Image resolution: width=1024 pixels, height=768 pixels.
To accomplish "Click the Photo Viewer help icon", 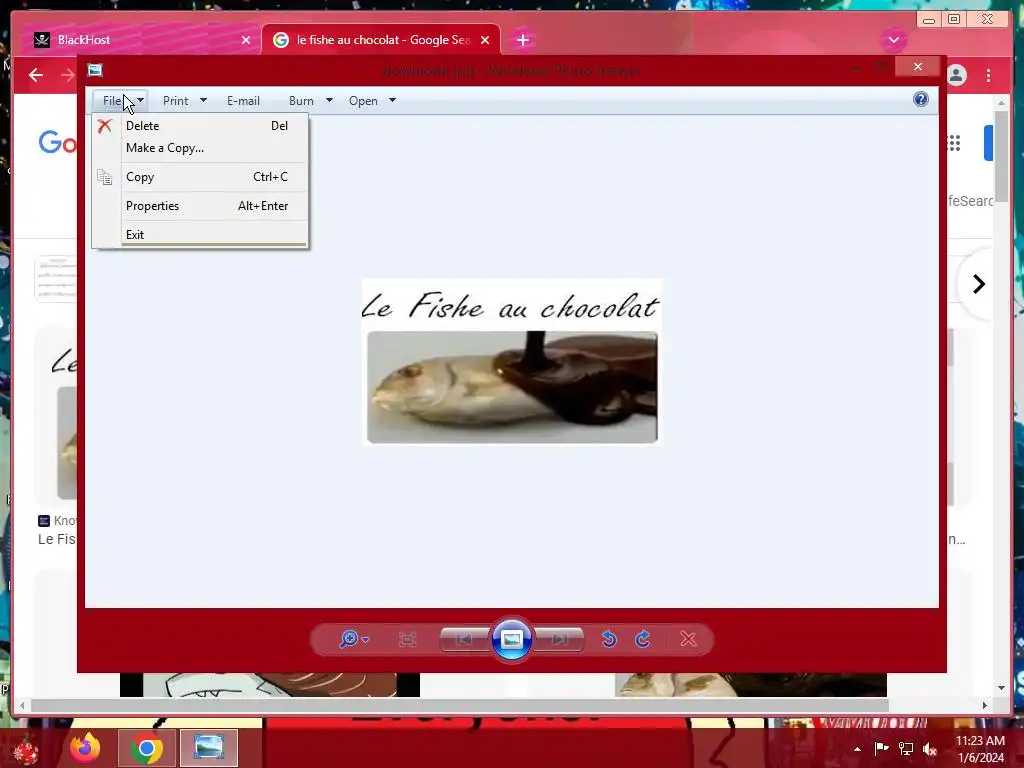I will [x=920, y=99].
